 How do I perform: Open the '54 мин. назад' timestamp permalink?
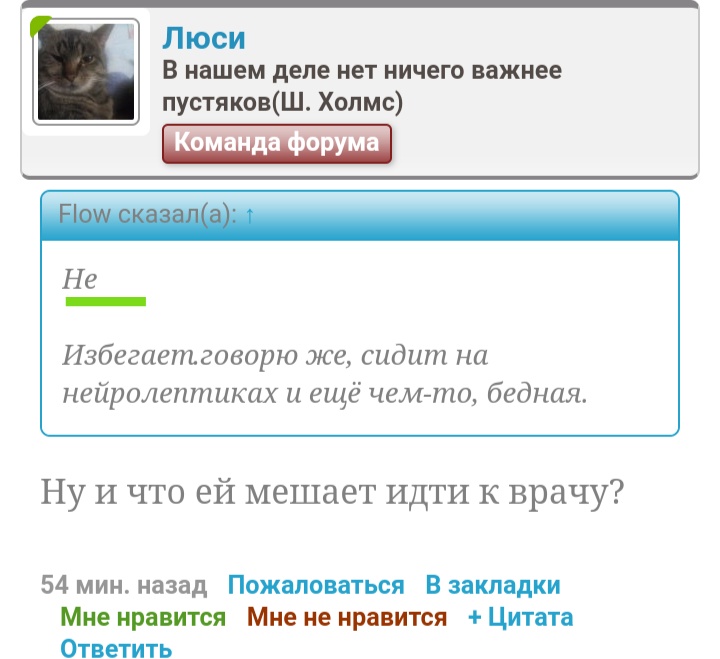pyautogui.click(x=124, y=585)
